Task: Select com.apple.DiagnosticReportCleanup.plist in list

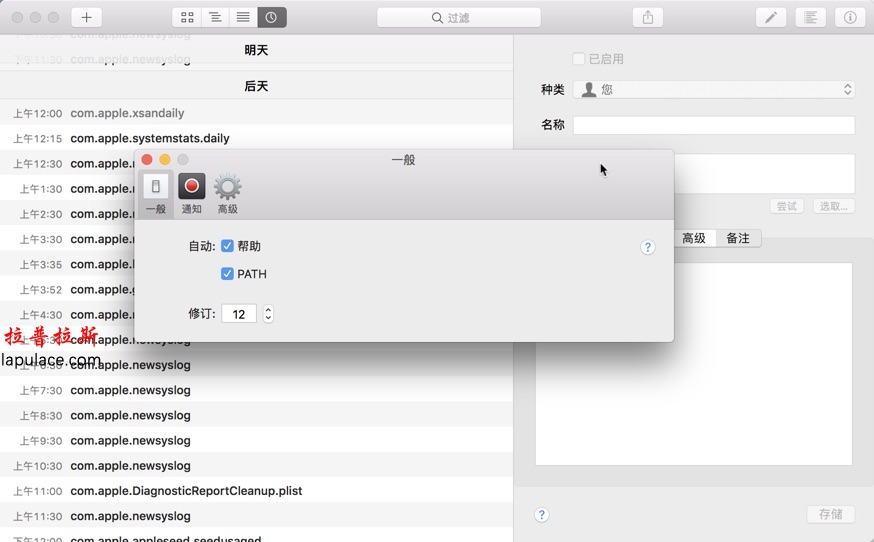Action: click(x=186, y=491)
